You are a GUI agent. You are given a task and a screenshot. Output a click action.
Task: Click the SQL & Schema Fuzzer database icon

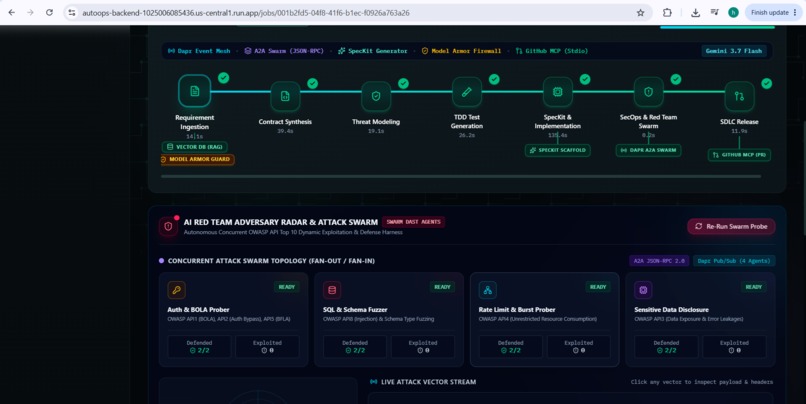332,290
